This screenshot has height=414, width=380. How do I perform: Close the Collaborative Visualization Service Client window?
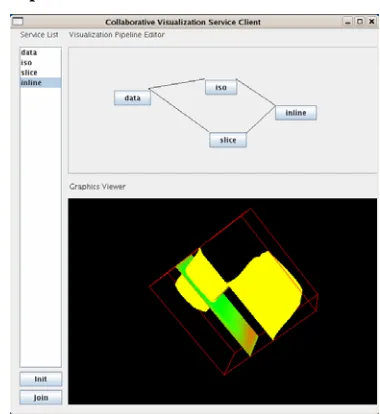point(372,22)
